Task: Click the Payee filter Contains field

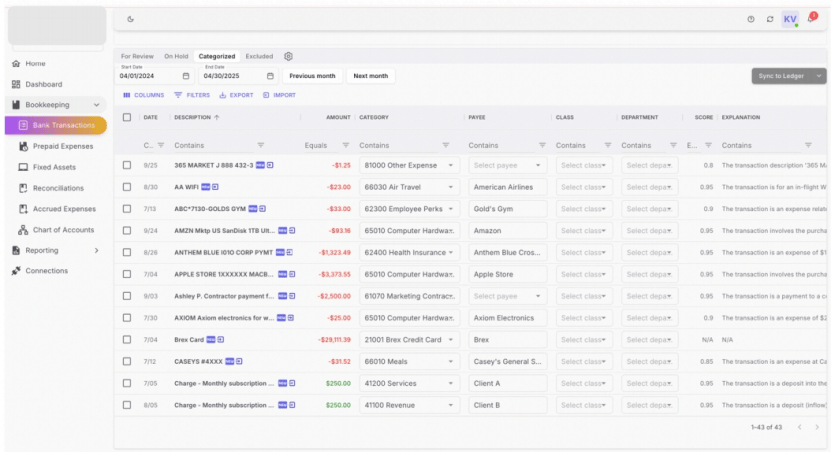Action: [x=500, y=145]
